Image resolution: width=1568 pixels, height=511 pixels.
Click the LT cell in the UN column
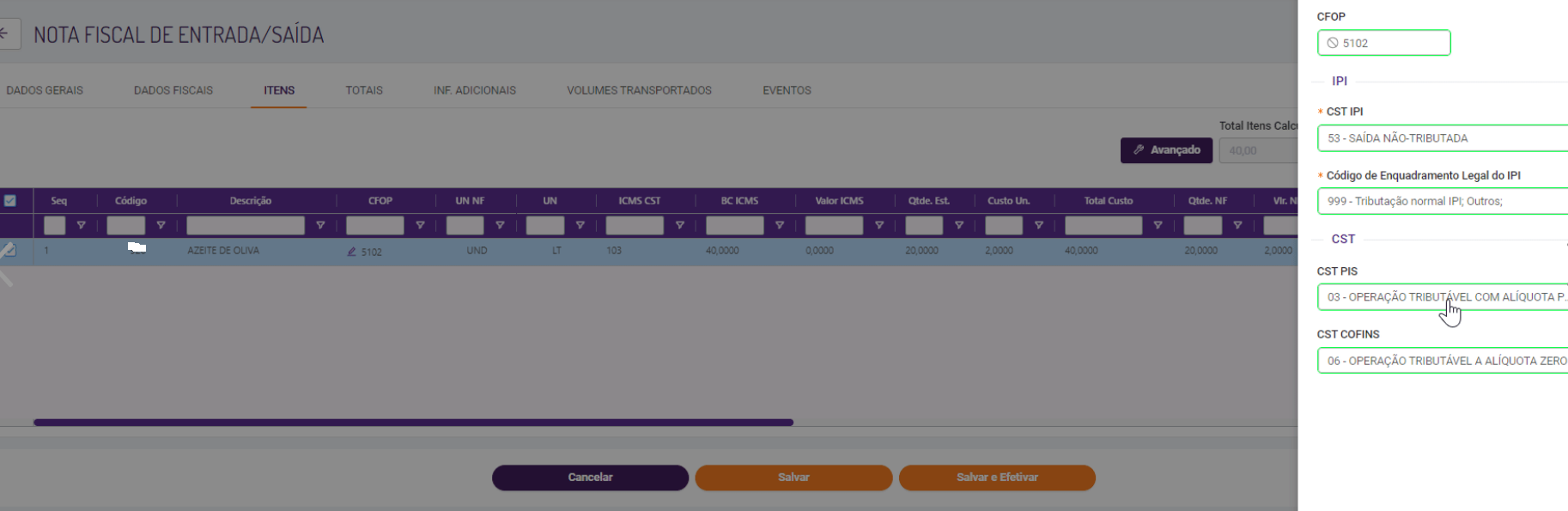click(x=556, y=251)
